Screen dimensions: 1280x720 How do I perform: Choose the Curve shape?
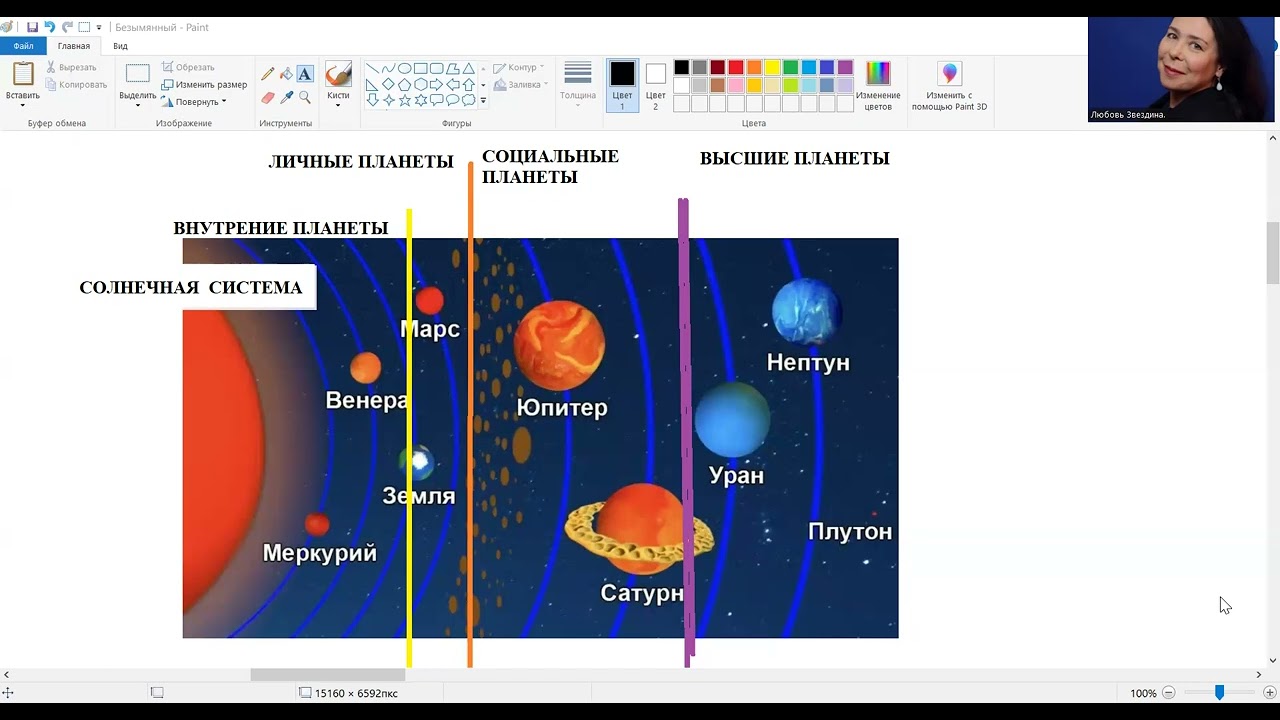(389, 68)
